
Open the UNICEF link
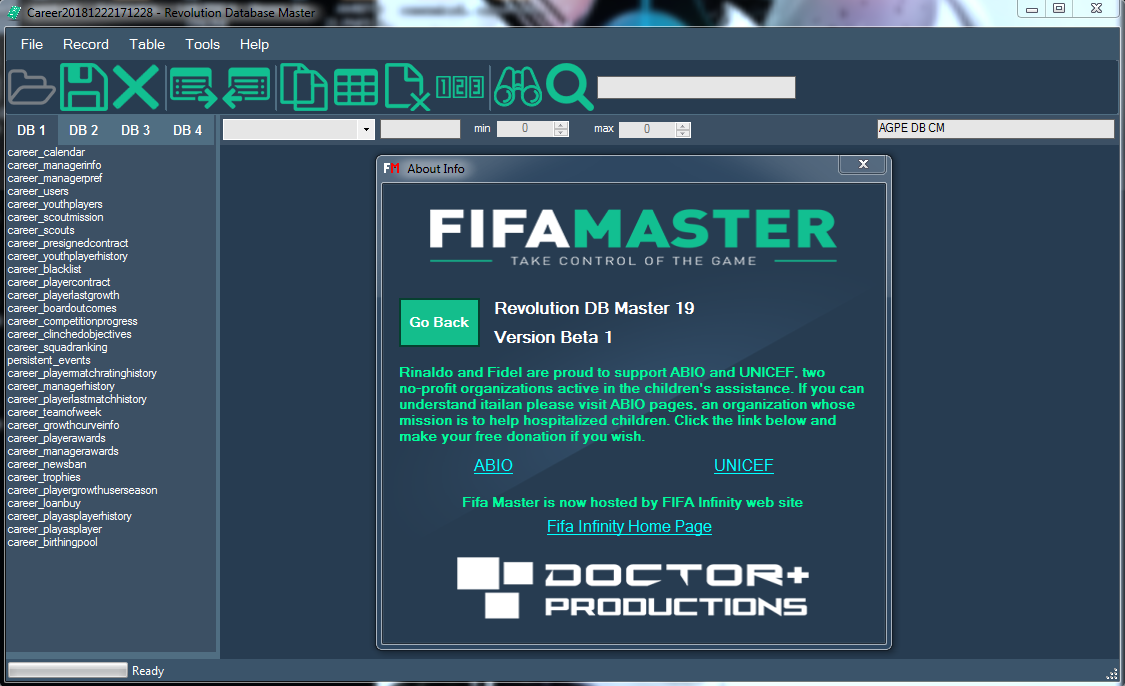click(743, 465)
